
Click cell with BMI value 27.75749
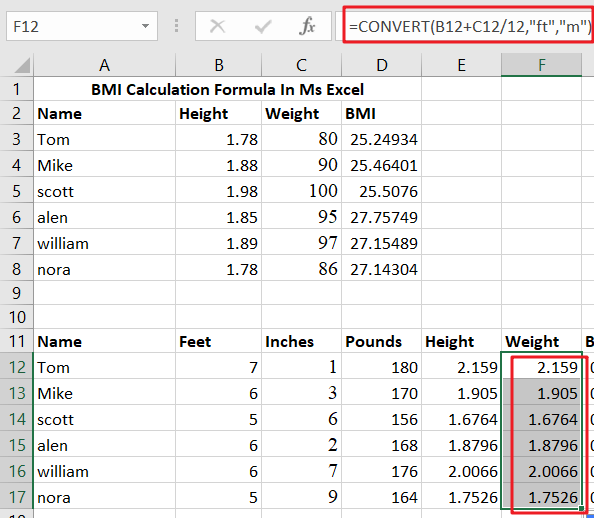[x=381, y=217]
